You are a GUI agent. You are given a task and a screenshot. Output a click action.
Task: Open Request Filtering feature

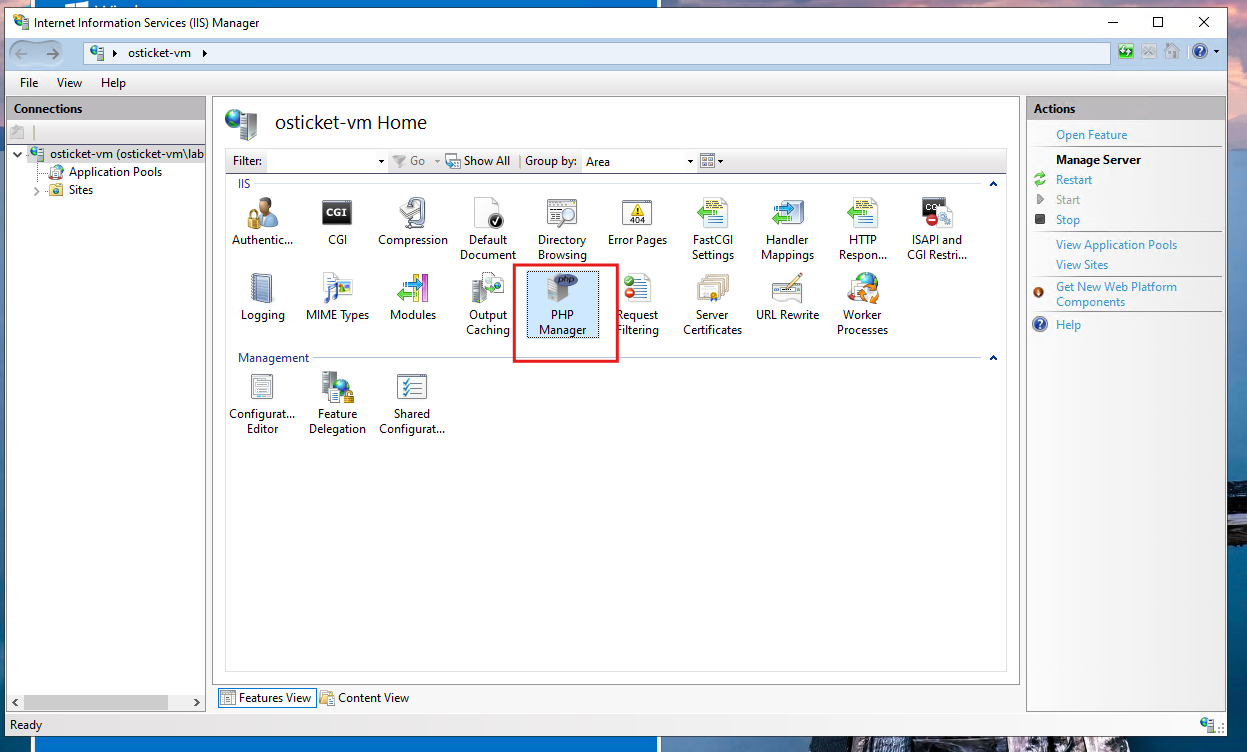637,304
